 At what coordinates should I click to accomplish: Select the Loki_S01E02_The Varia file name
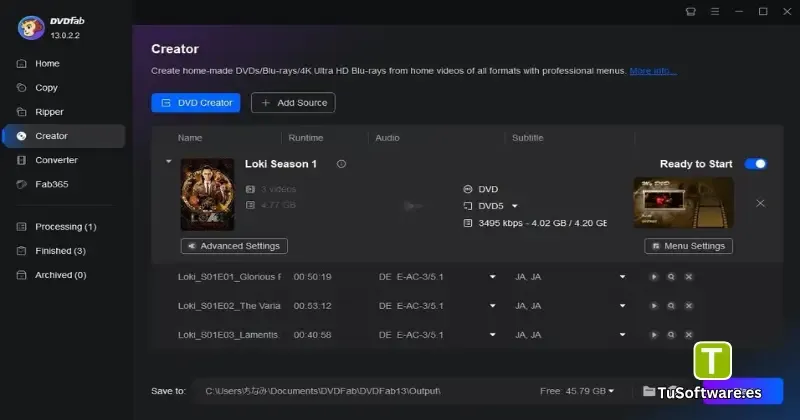click(229, 306)
